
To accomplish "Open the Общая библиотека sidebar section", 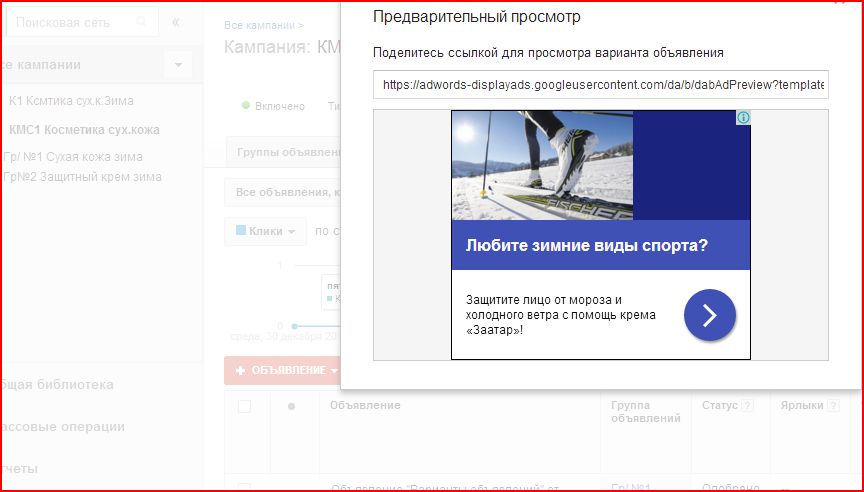I will pos(57,385).
